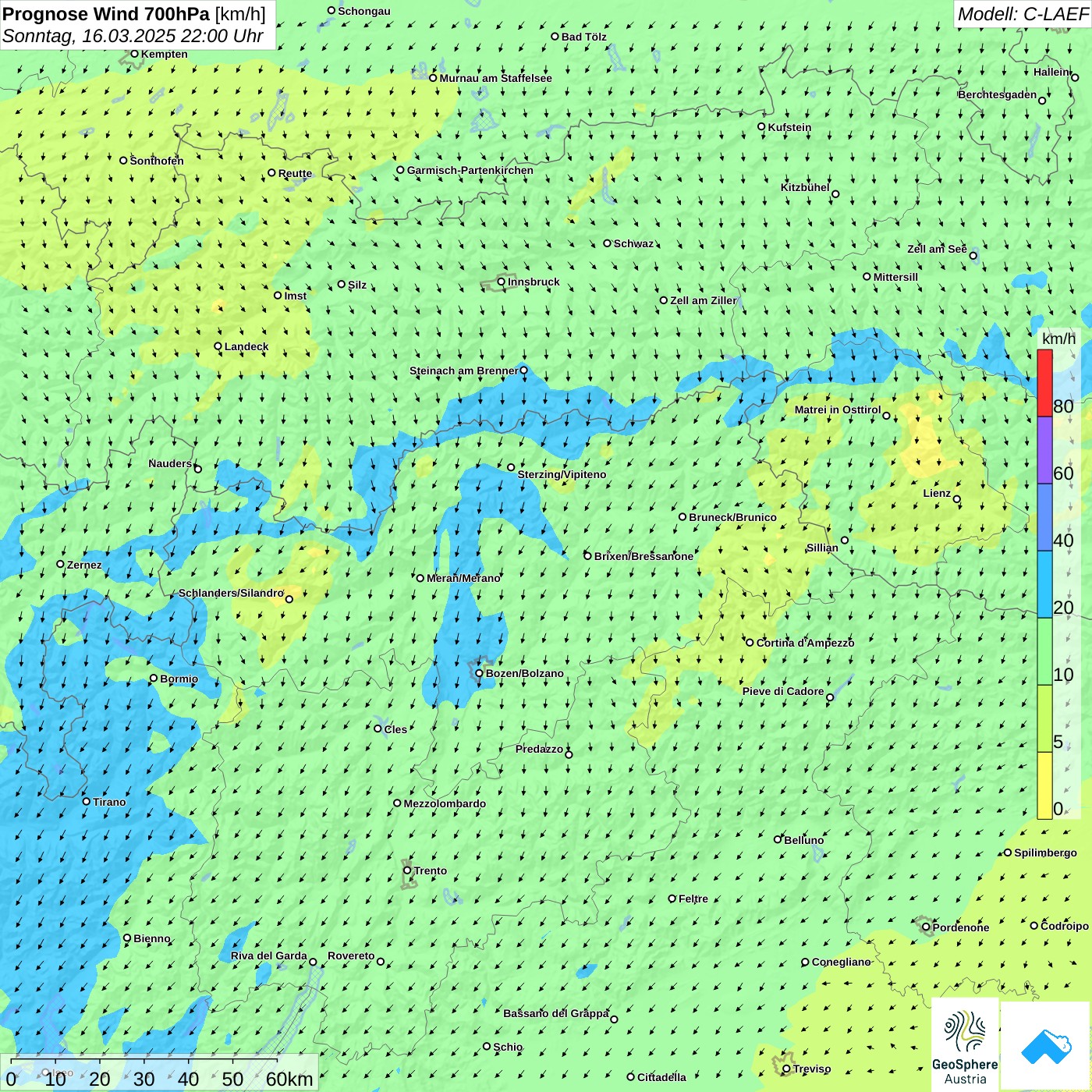Select the Steinach am Brenner label
The image size is (1092, 1092).
tap(463, 370)
